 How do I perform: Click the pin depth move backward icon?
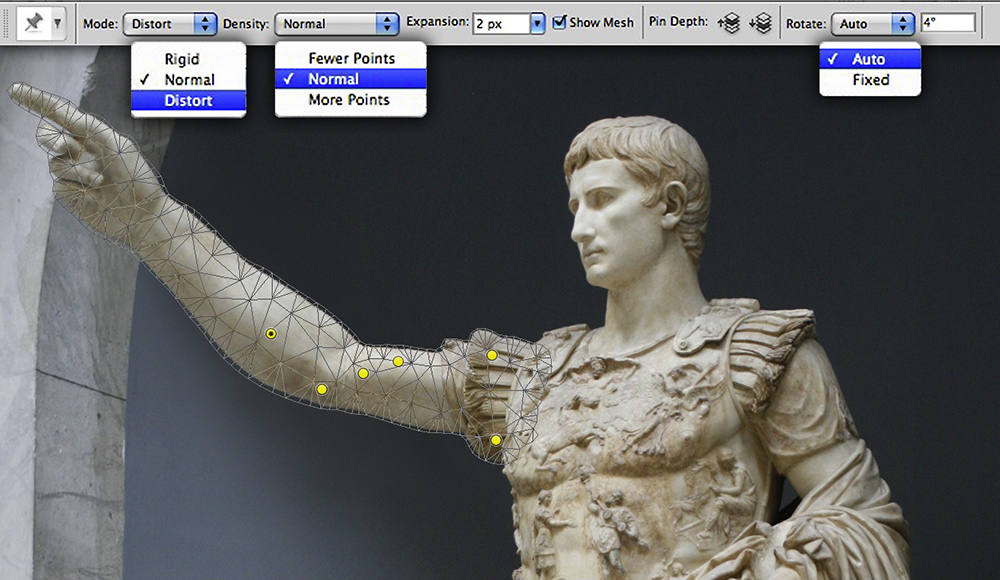tap(760, 24)
